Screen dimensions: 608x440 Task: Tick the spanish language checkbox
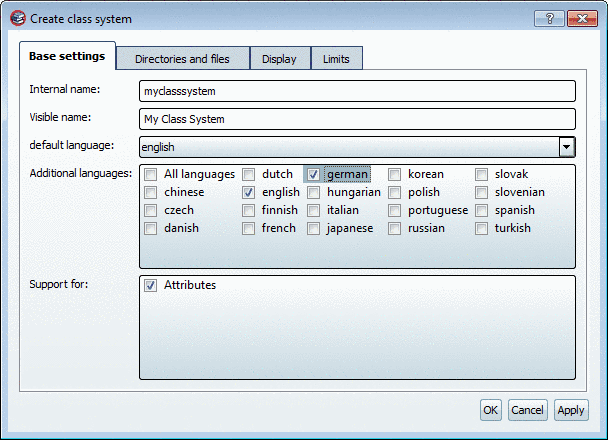[481, 210]
